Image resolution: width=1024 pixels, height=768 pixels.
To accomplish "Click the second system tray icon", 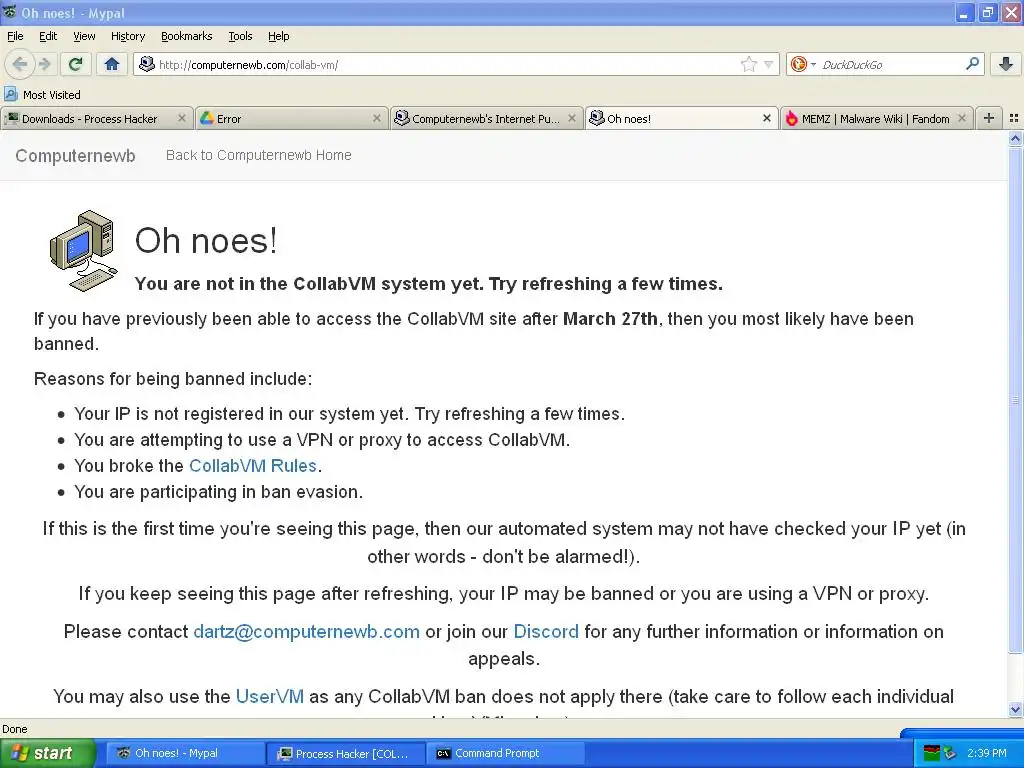I will tap(949, 753).
